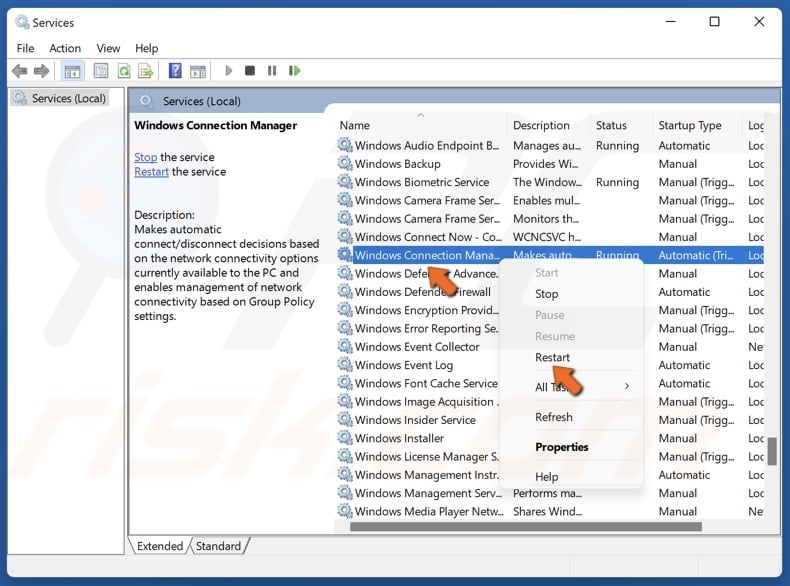Sort by the Description column header
790x586 pixels.
tap(548, 125)
